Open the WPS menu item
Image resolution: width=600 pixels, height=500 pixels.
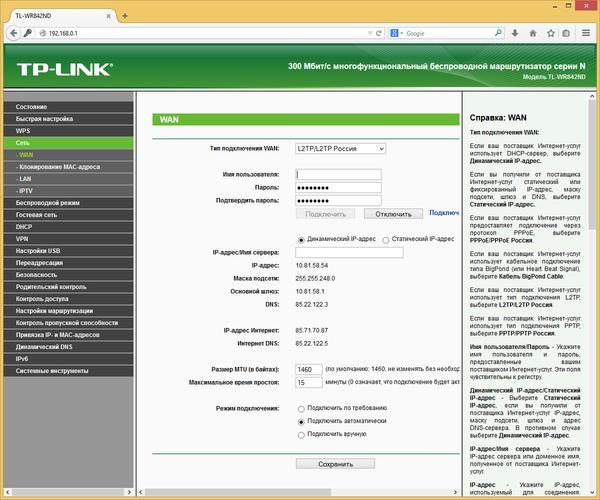point(69,131)
